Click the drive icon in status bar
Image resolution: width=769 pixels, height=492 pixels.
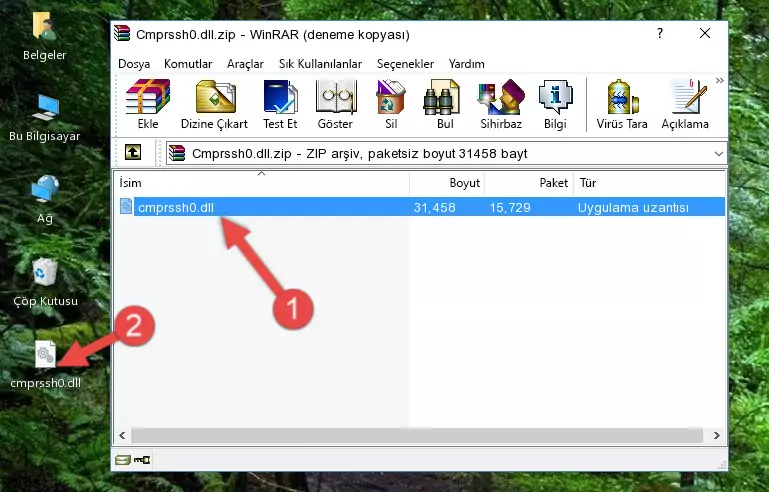123,460
